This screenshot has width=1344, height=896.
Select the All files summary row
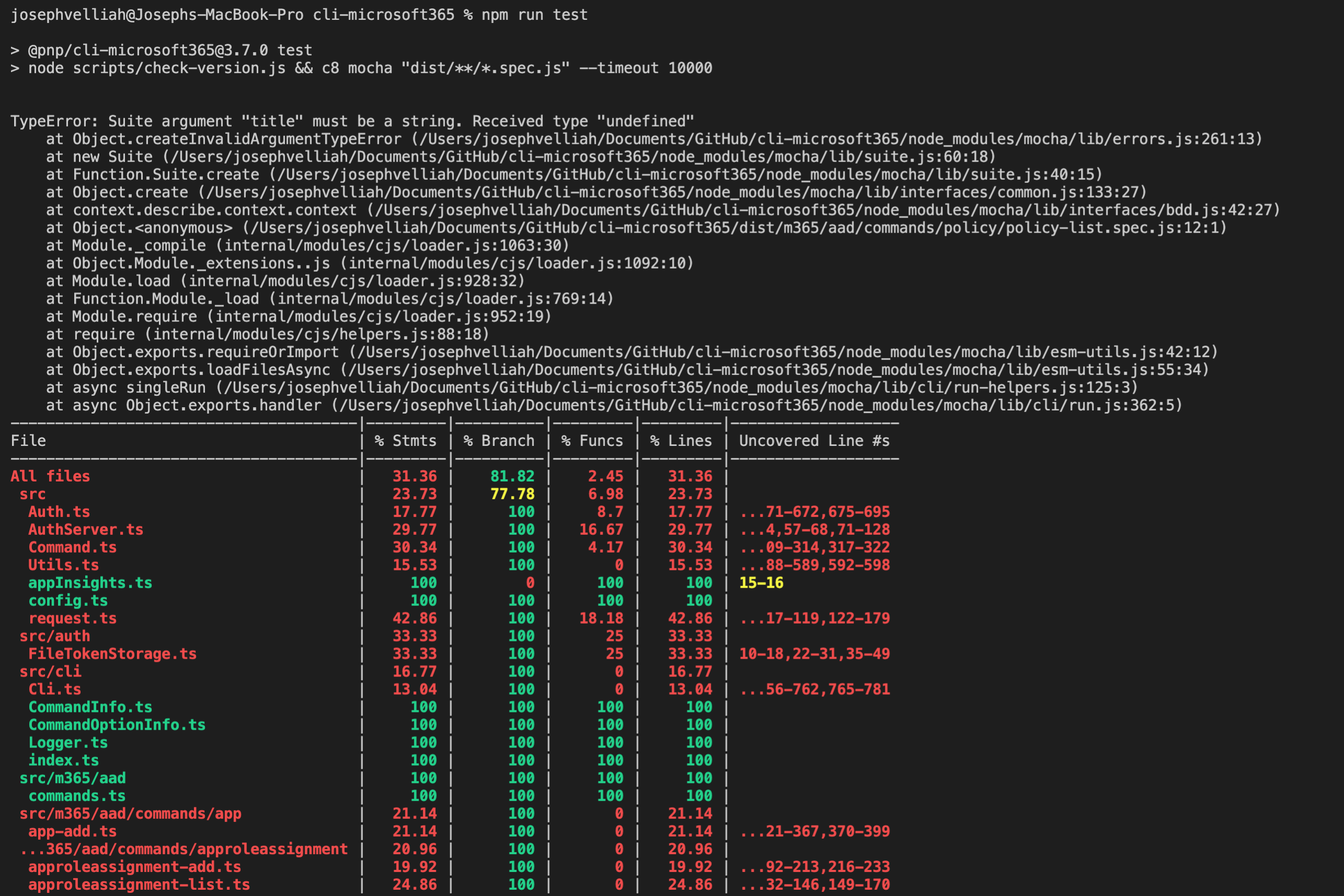coord(50,475)
